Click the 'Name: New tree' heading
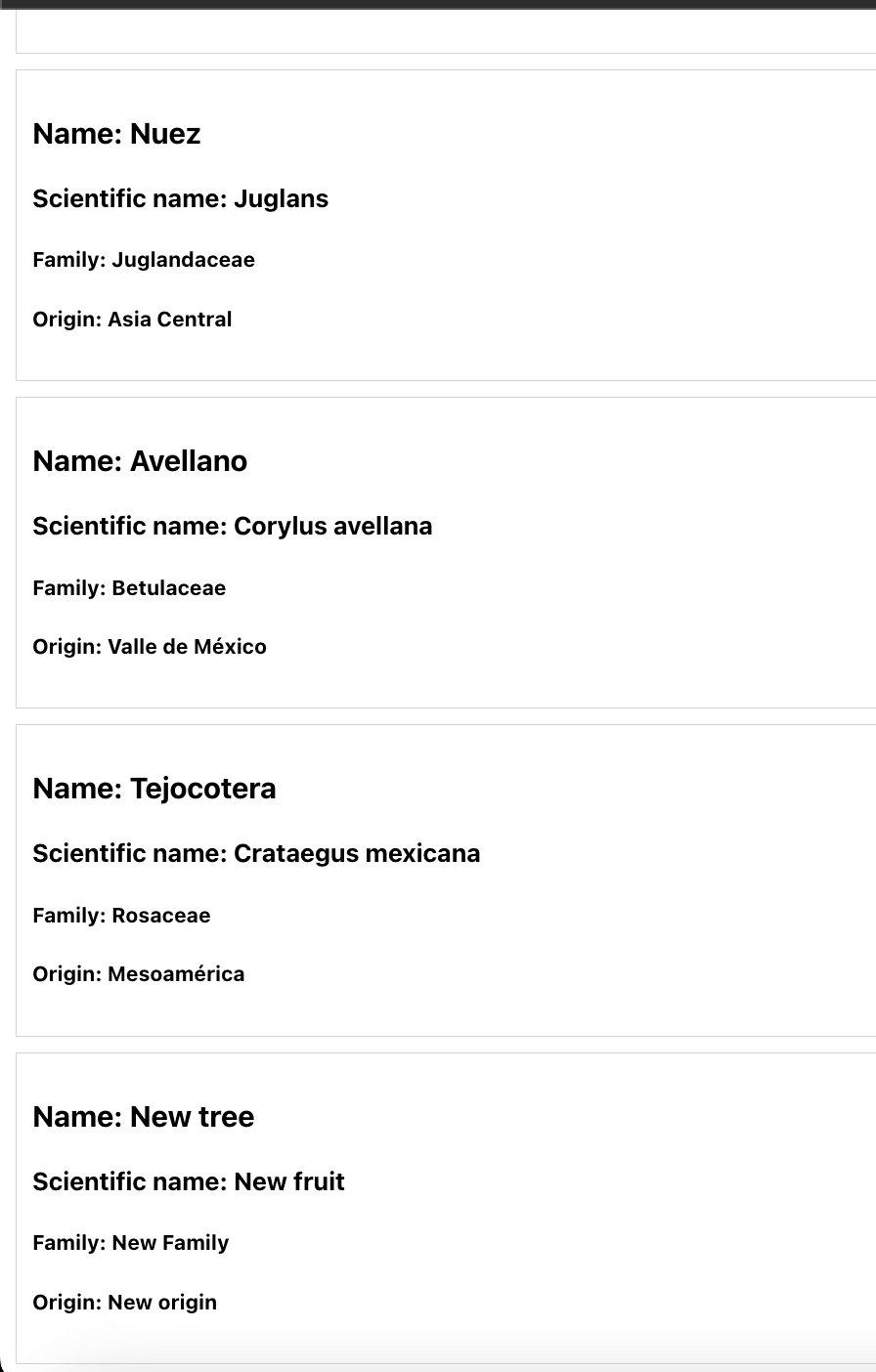This screenshot has width=876, height=1372. 143,1117
